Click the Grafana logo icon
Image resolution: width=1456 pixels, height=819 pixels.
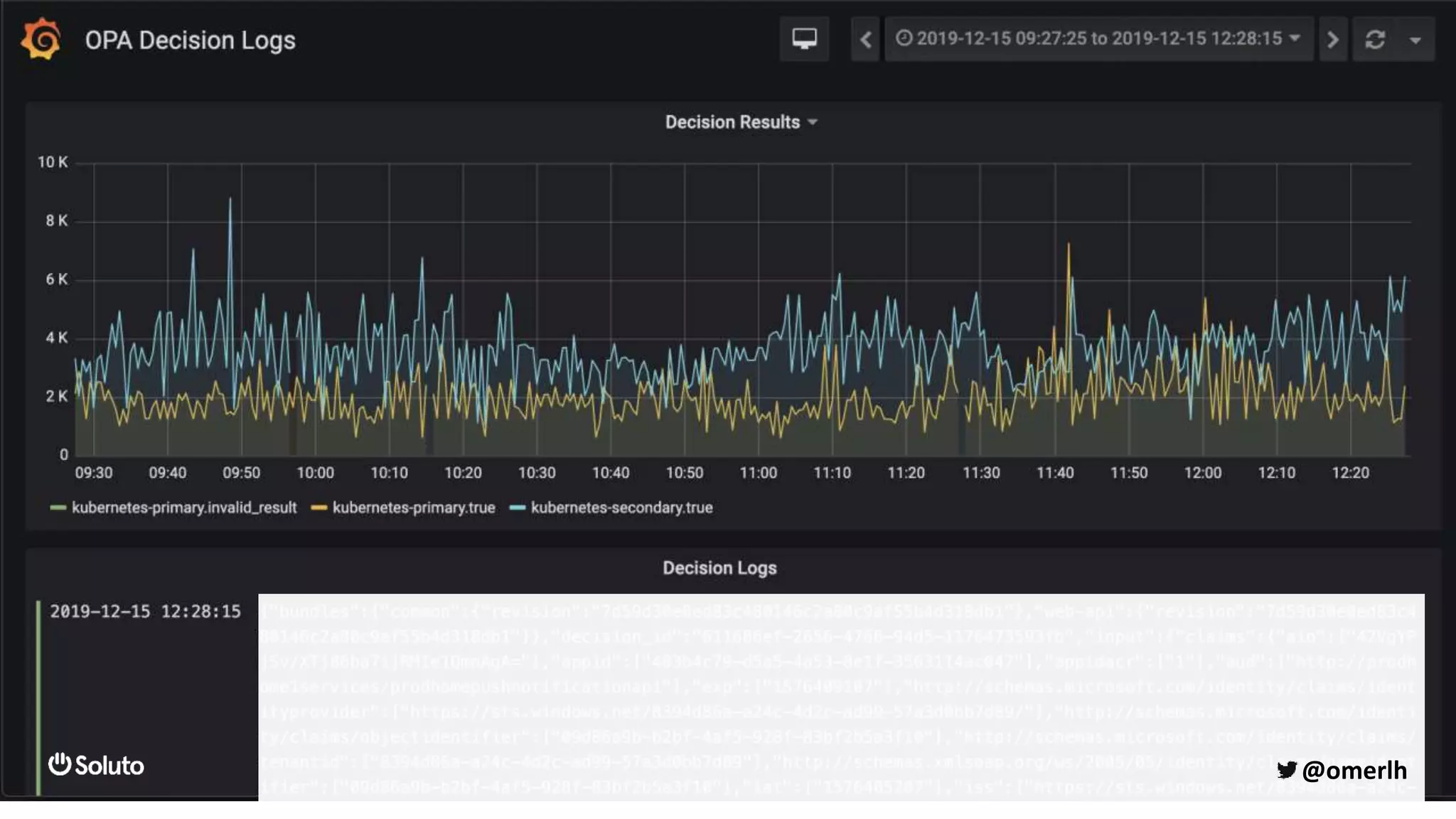pyautogui.click(x=41, y=39)
